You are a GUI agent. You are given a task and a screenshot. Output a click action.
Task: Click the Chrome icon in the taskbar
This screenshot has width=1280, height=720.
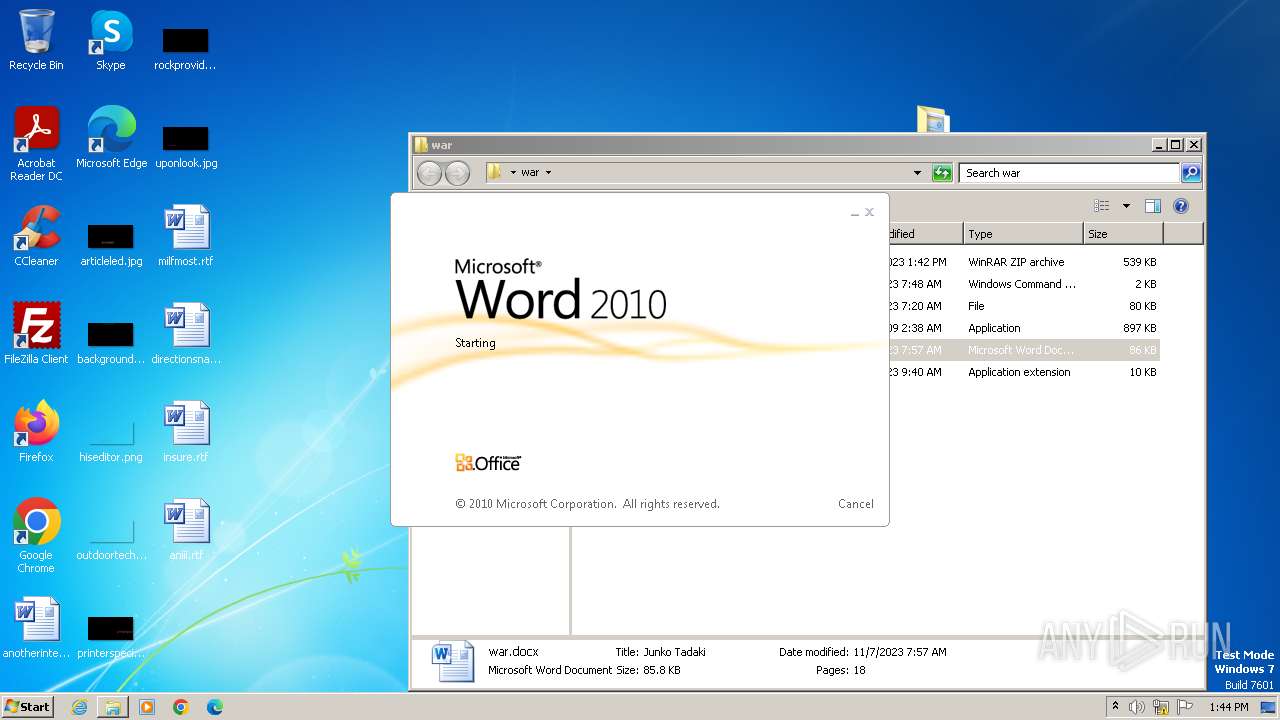[181, 707]
